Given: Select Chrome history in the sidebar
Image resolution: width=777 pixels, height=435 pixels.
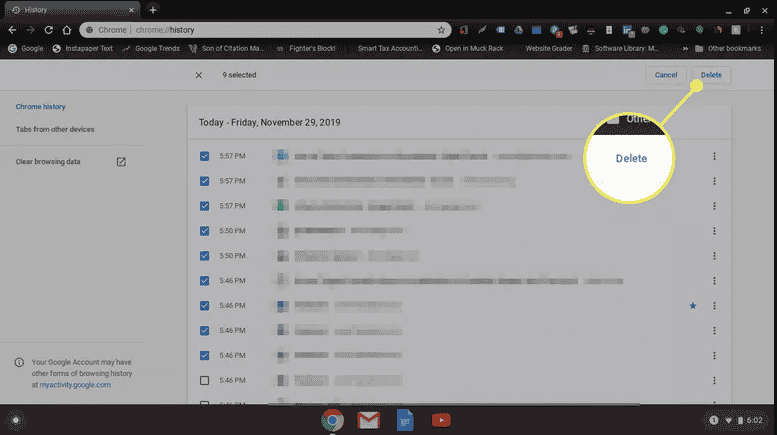Looking at the screenshot, I should 41,107.
